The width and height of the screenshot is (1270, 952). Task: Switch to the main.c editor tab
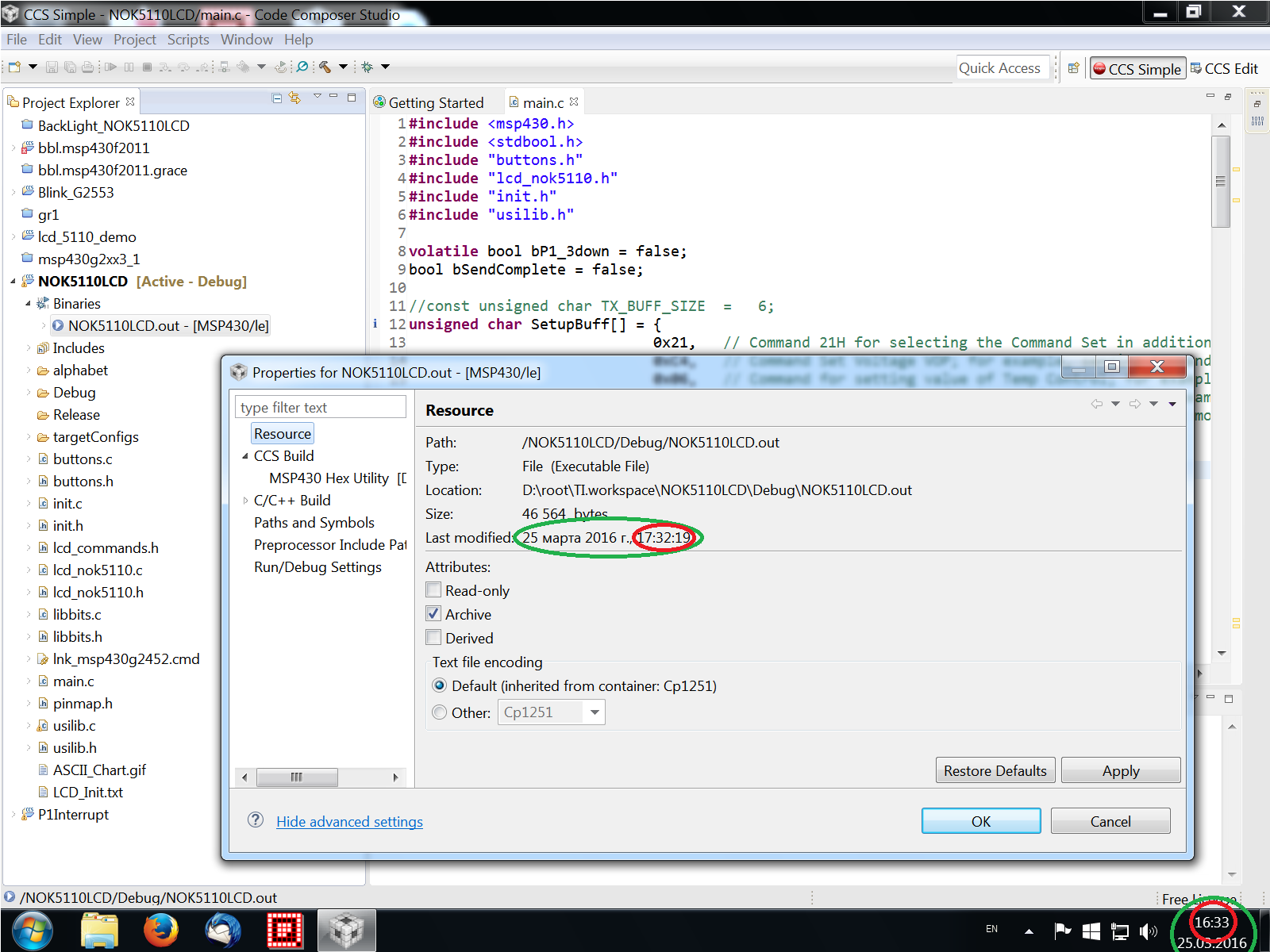(x=544, y=102)
